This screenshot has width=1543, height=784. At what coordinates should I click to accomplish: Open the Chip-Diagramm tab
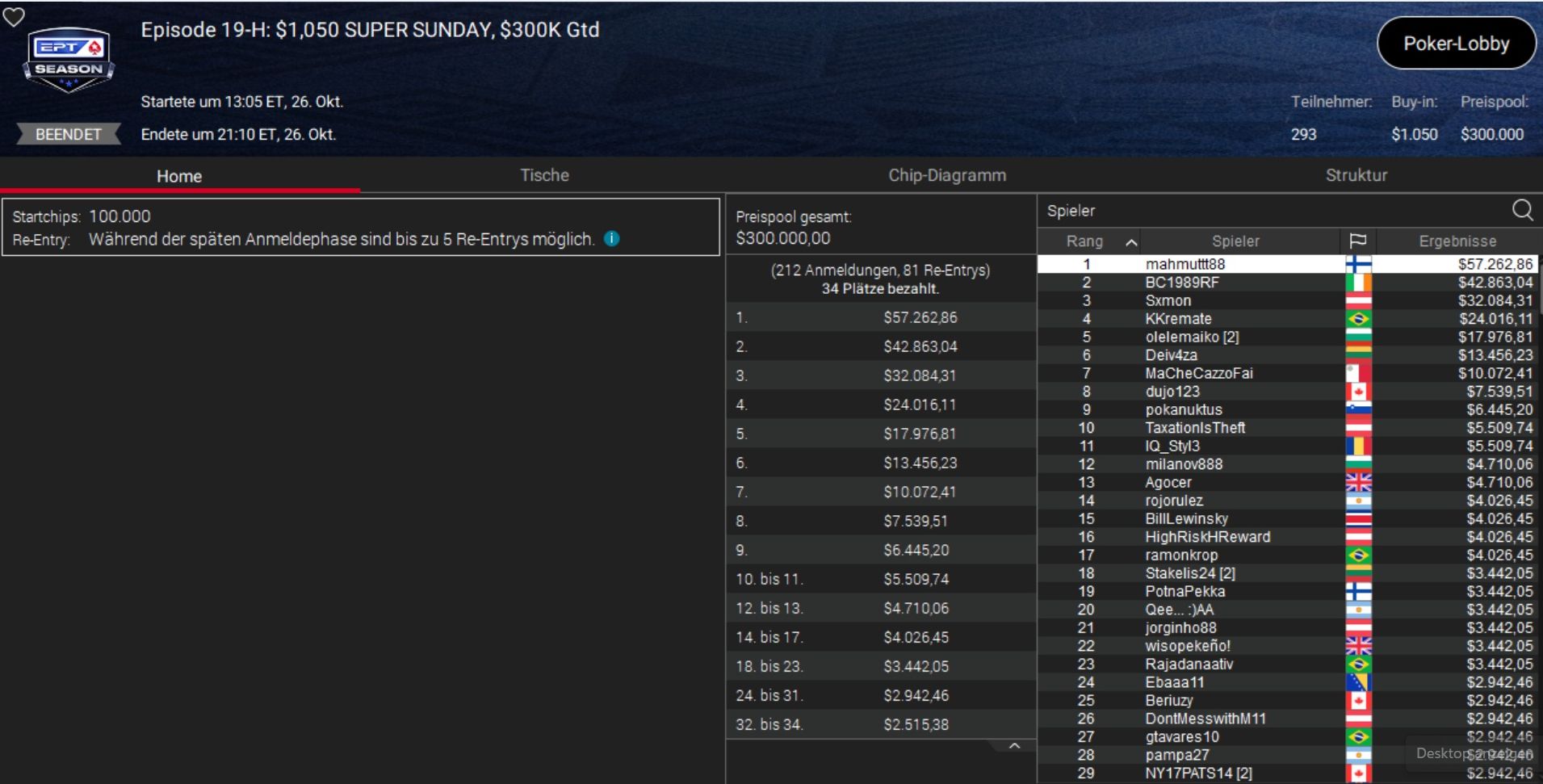(946, 175)
